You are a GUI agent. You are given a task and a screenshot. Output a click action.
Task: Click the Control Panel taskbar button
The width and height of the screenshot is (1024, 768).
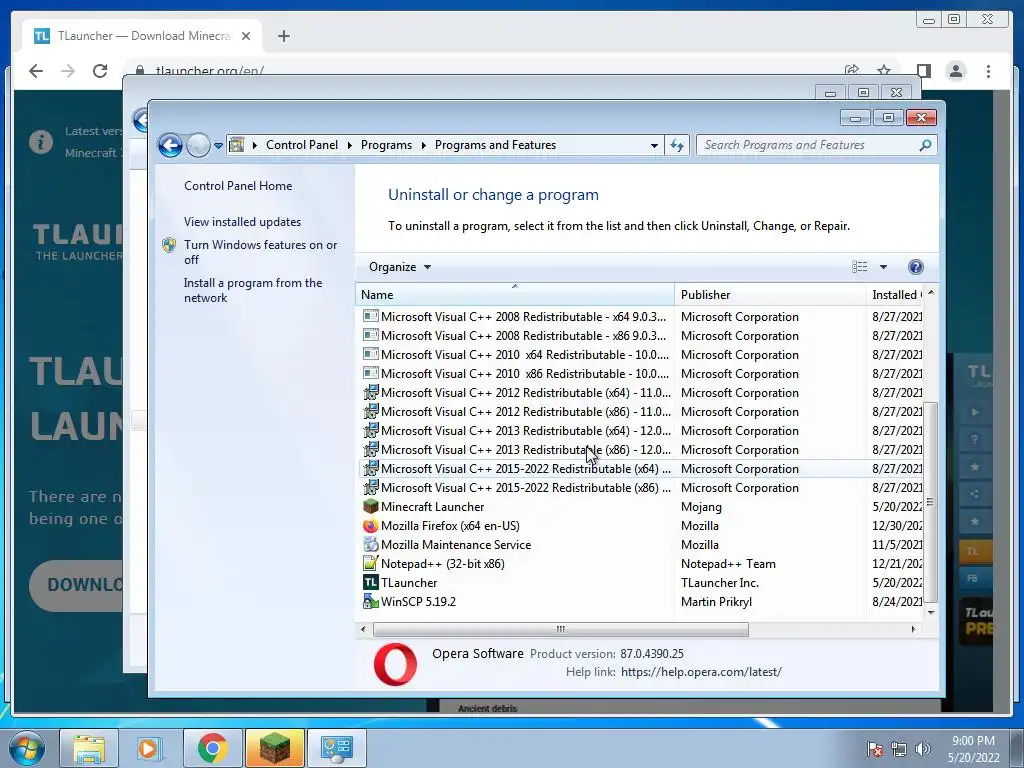point(336,748)
